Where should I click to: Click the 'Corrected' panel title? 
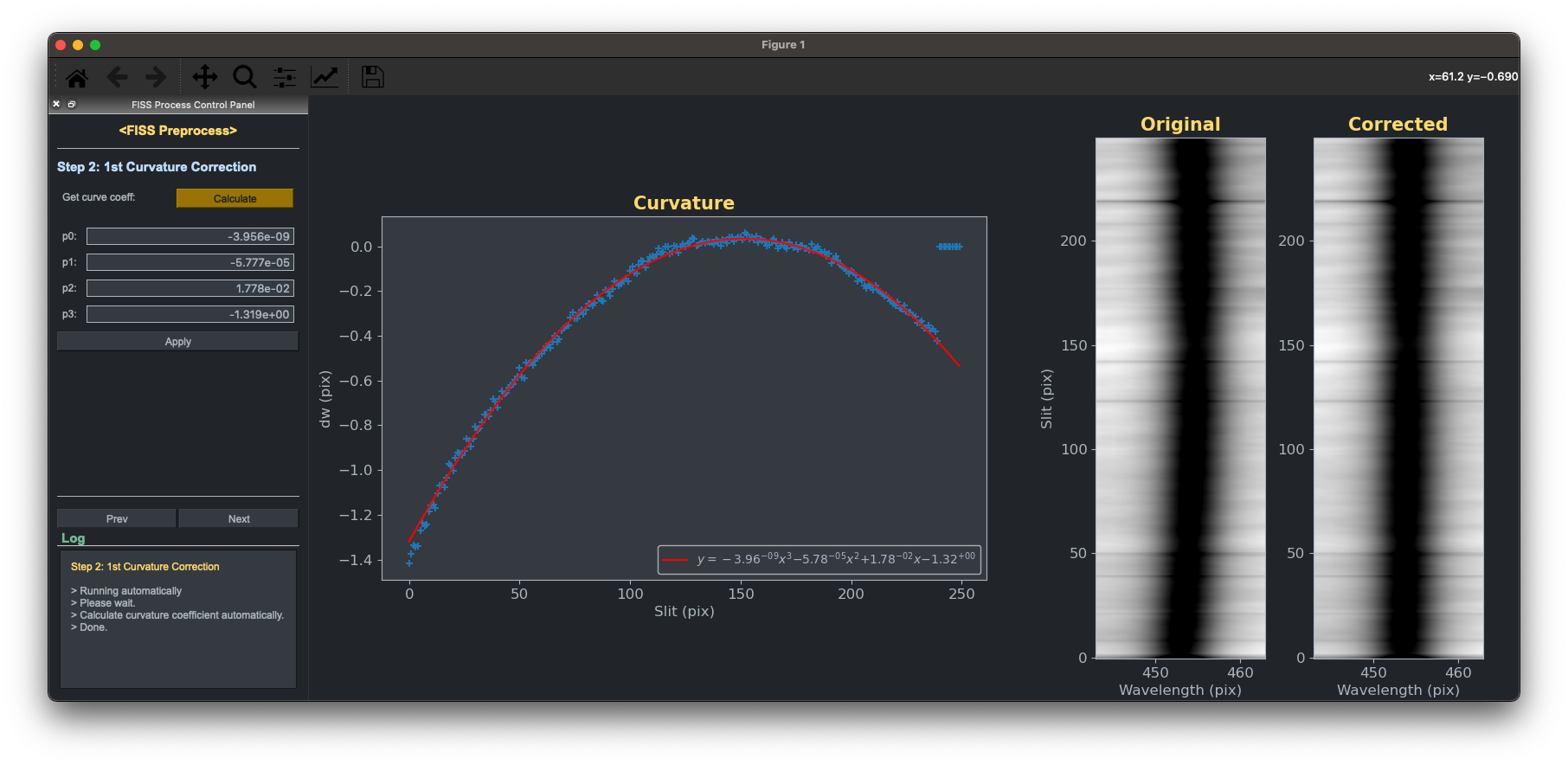[1398, 124]
